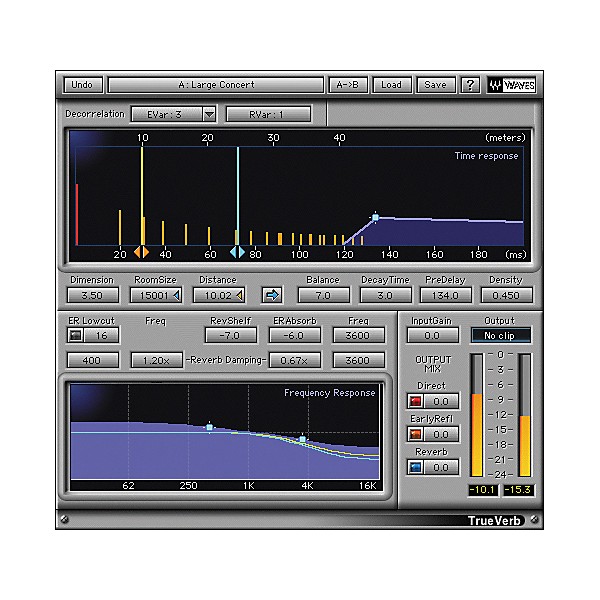Image resolution: width=600 pixels, height=600 pixels.
Task: Click the left output level meter
Action: (477, 415)
